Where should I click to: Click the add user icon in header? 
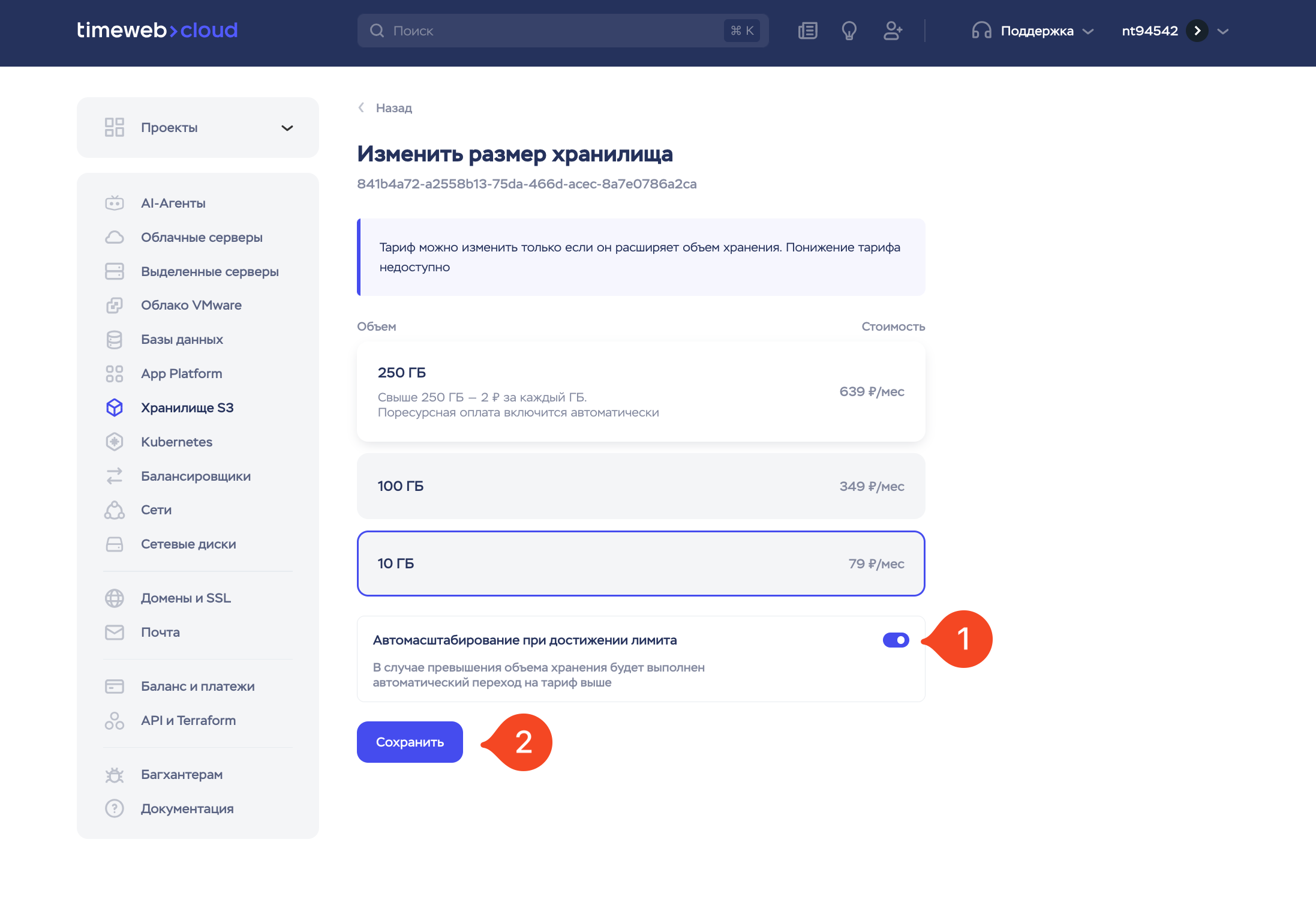[x=892, y=31]
